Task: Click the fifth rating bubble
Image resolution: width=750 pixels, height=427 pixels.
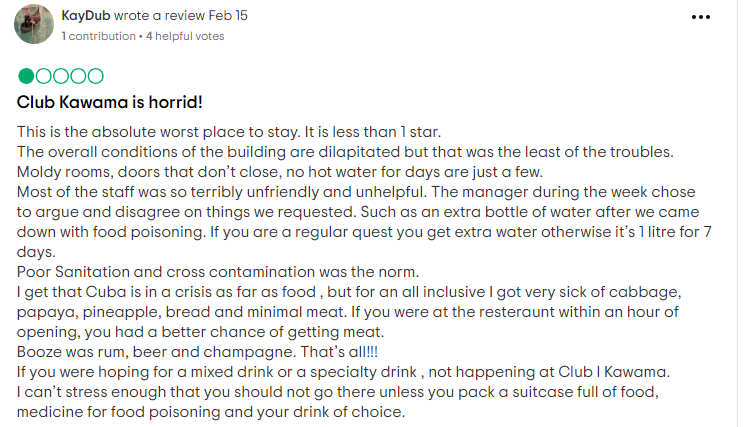Action: tap(94, 76)
